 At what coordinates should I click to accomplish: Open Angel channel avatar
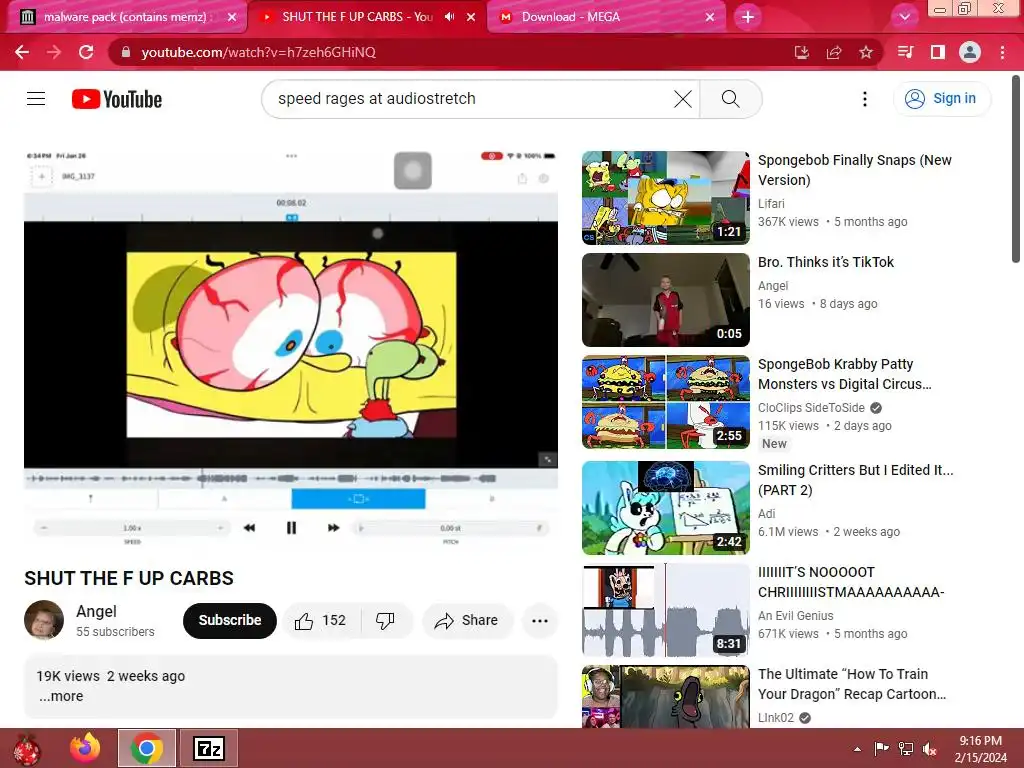point(44,620)
